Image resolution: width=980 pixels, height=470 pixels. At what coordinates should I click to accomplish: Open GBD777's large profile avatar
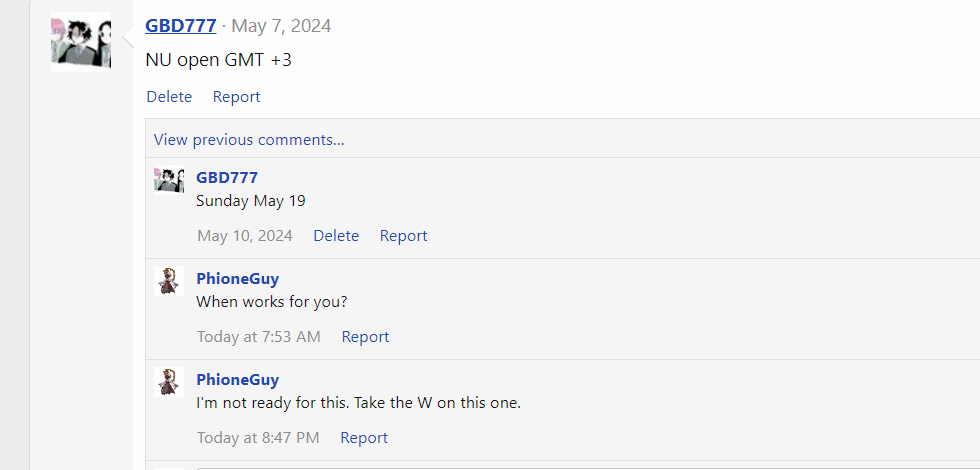pyautogui.click(x=81, y=42)
